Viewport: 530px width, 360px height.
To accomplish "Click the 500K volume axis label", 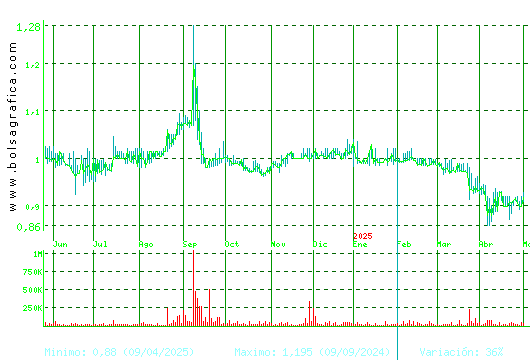I will 32,290.
